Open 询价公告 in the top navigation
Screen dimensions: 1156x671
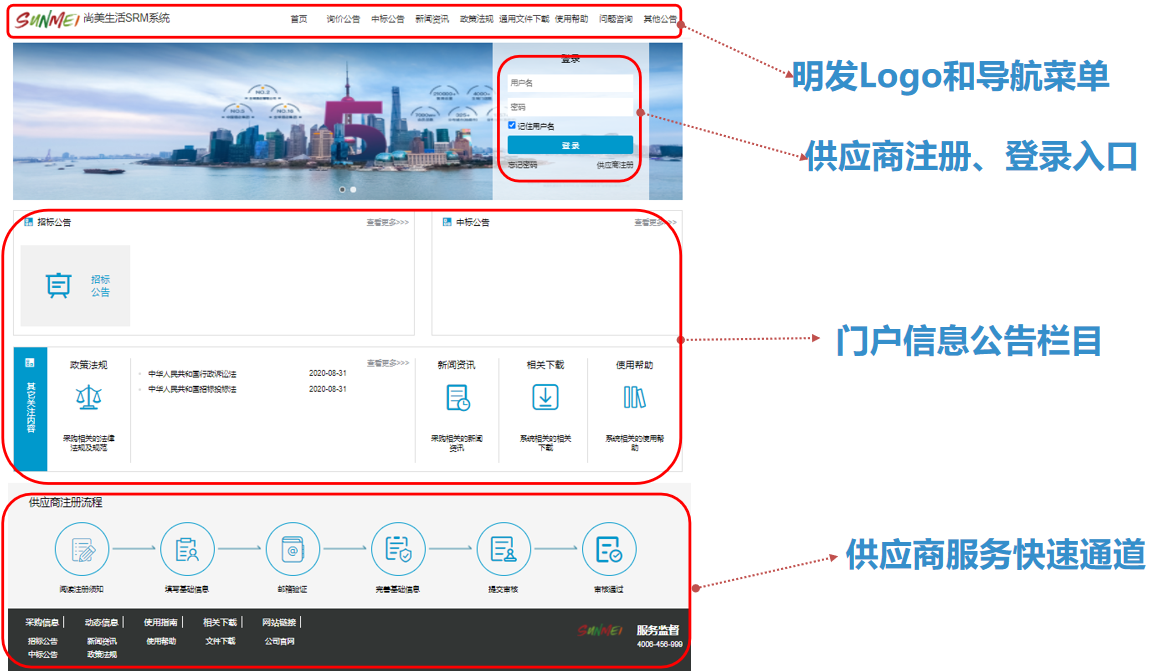coord(343,19)
